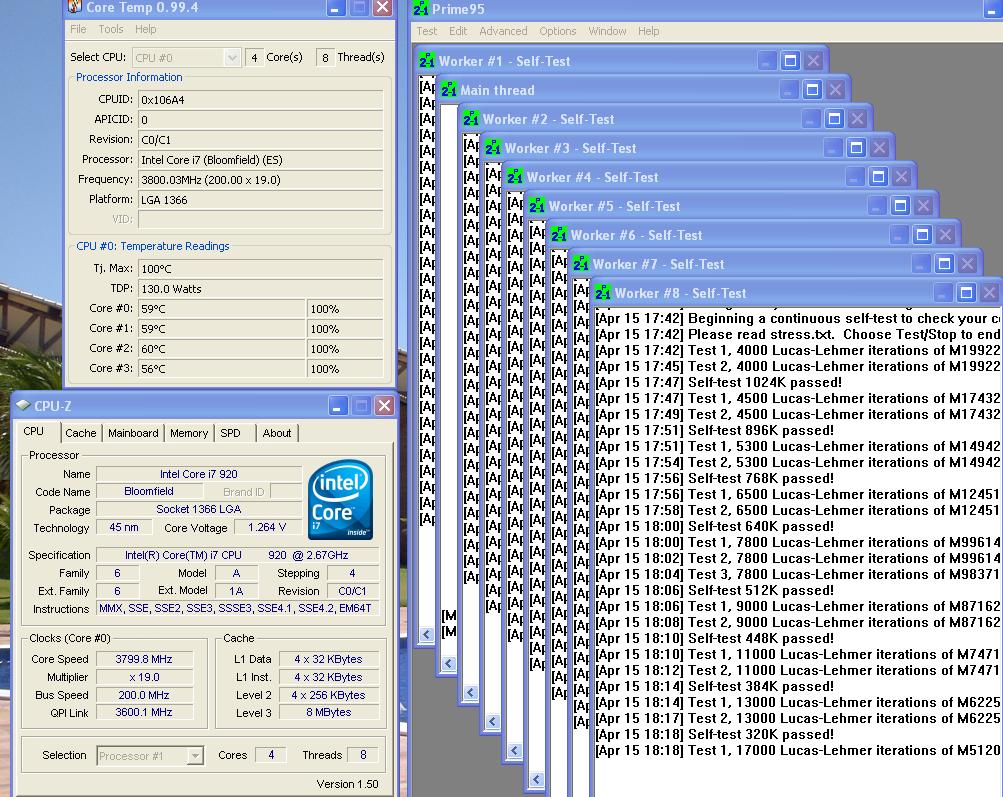Image resolution: width=1003 pixels, height=797 pixels.
Task: Click the Main thread window left scroll arrow
Action: tap(449, 663)
